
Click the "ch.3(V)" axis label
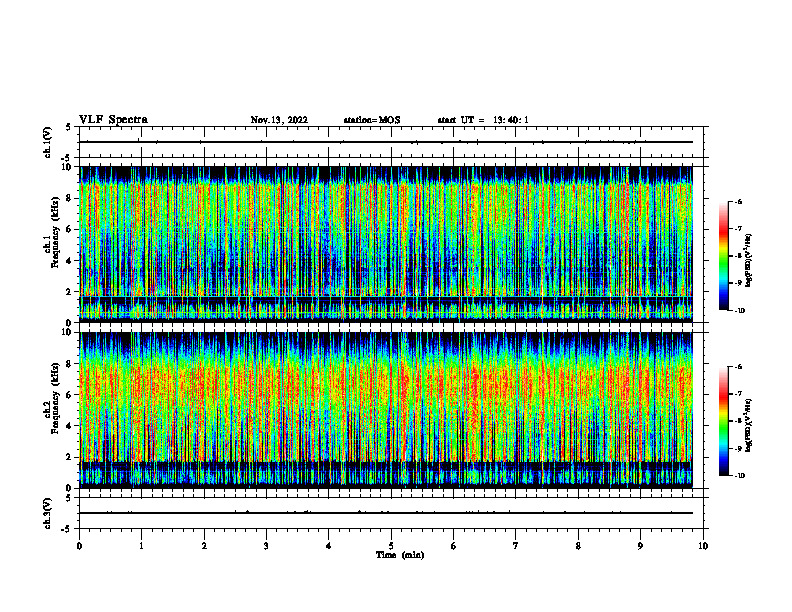[48, 513]
